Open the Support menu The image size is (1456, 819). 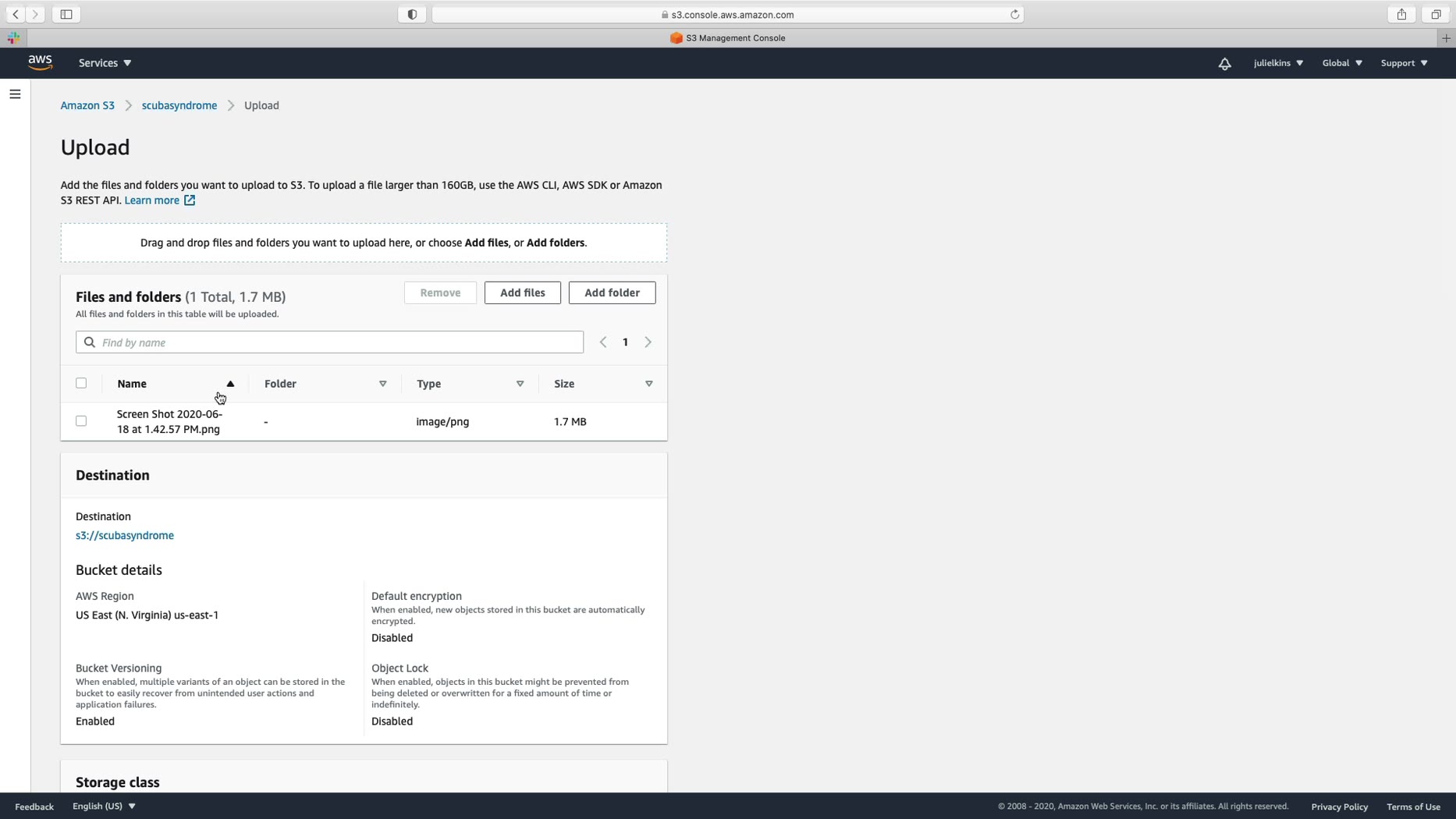coord(1404,63)
